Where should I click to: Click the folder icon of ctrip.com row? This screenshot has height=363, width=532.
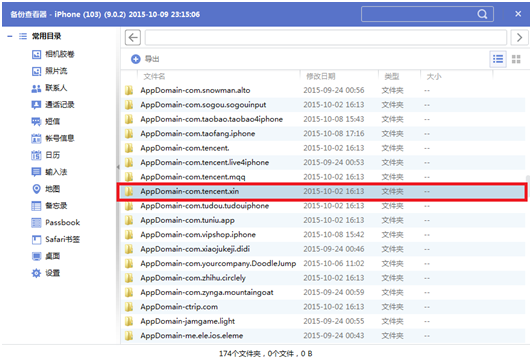[x=129, y=307]
